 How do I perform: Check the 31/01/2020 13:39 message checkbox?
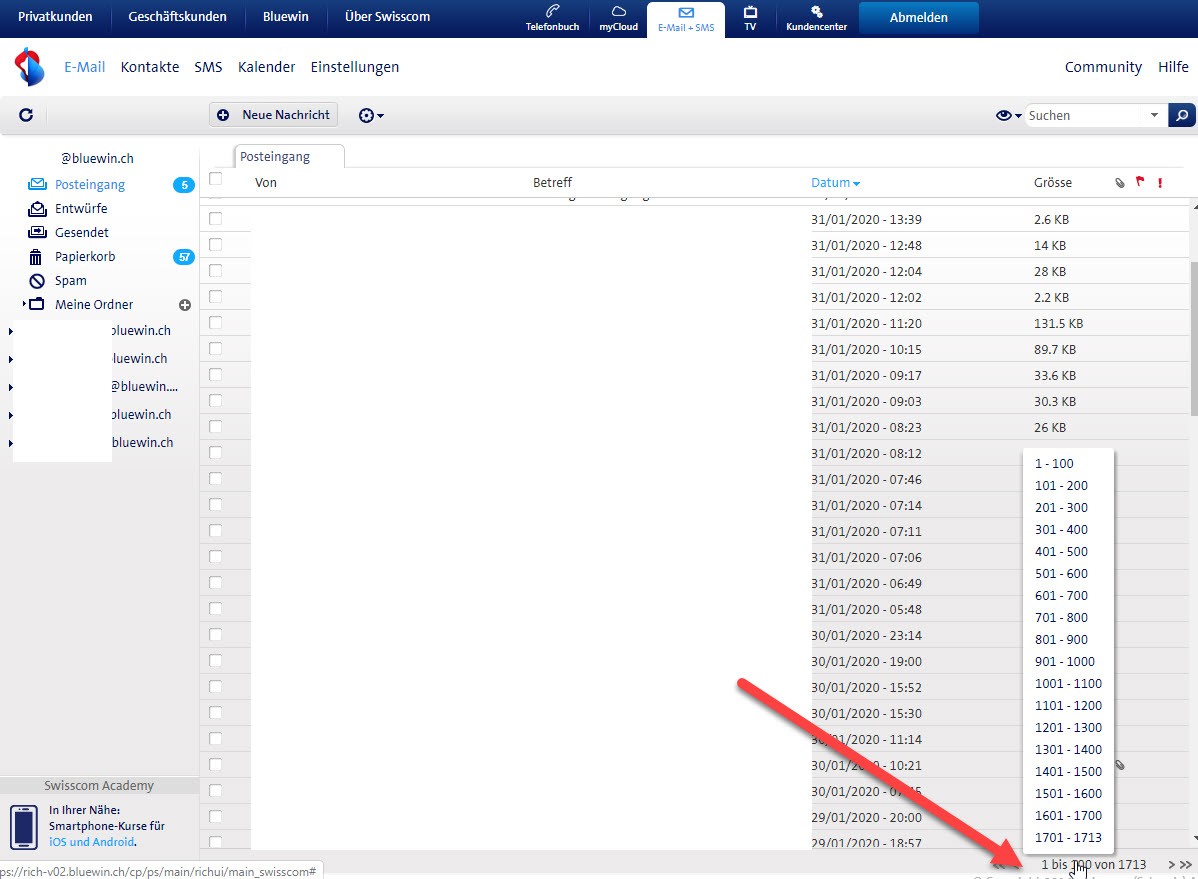pyautogui.click(x=215, y=219)
